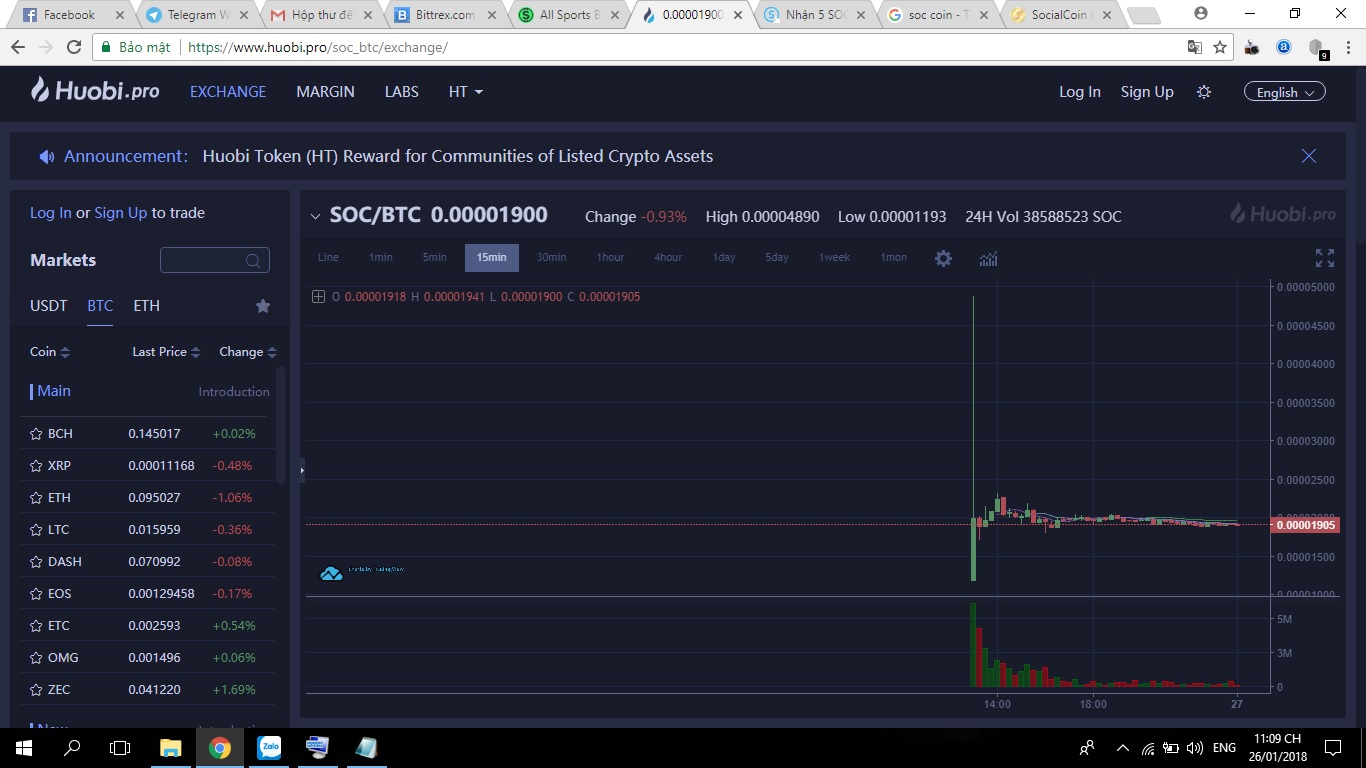This screenshot has height=768, width=1366.
Task: Show hidden system tray icons
Action: 1122,747
